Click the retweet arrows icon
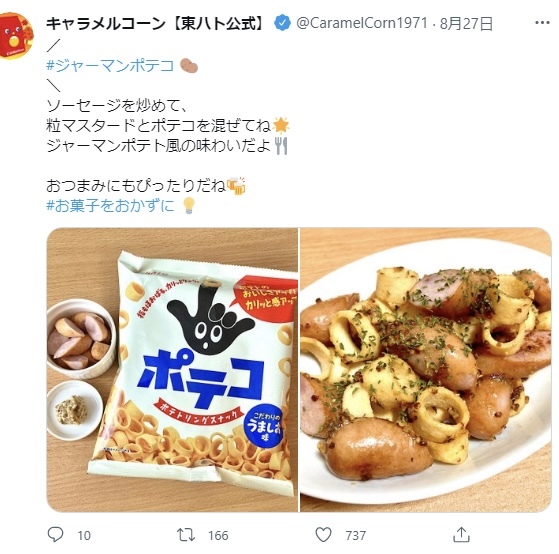Image resolution: width=559 pixels, height=554 pixels. pyautogui.click(x=186, y=535)
